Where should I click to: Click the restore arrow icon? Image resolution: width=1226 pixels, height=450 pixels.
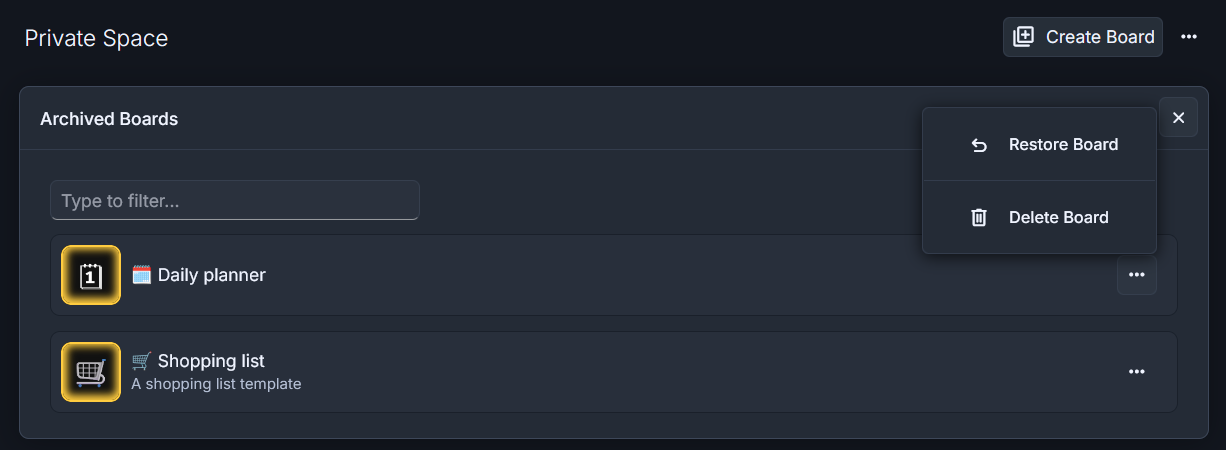click(979, 145)
